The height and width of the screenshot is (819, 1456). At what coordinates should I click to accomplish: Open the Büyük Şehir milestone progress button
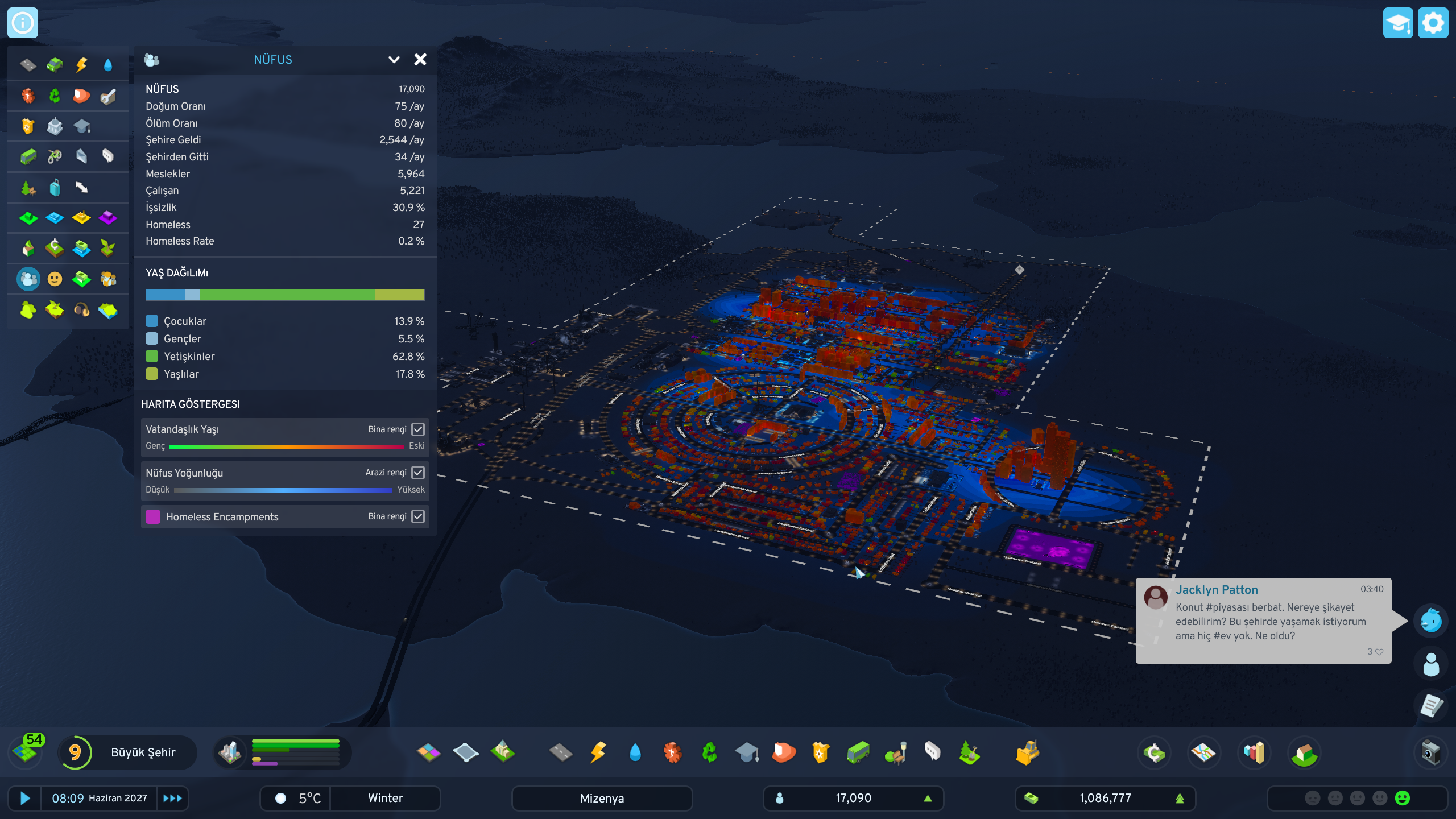128,752
